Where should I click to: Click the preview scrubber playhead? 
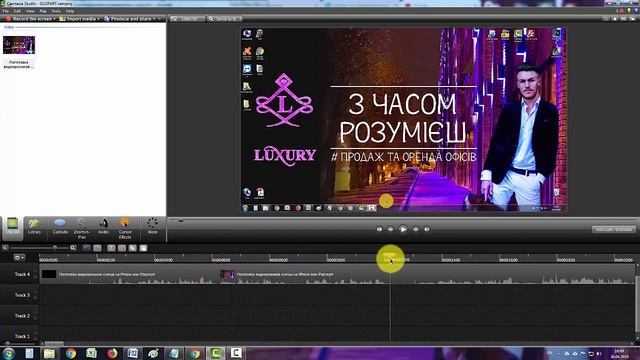181,220
